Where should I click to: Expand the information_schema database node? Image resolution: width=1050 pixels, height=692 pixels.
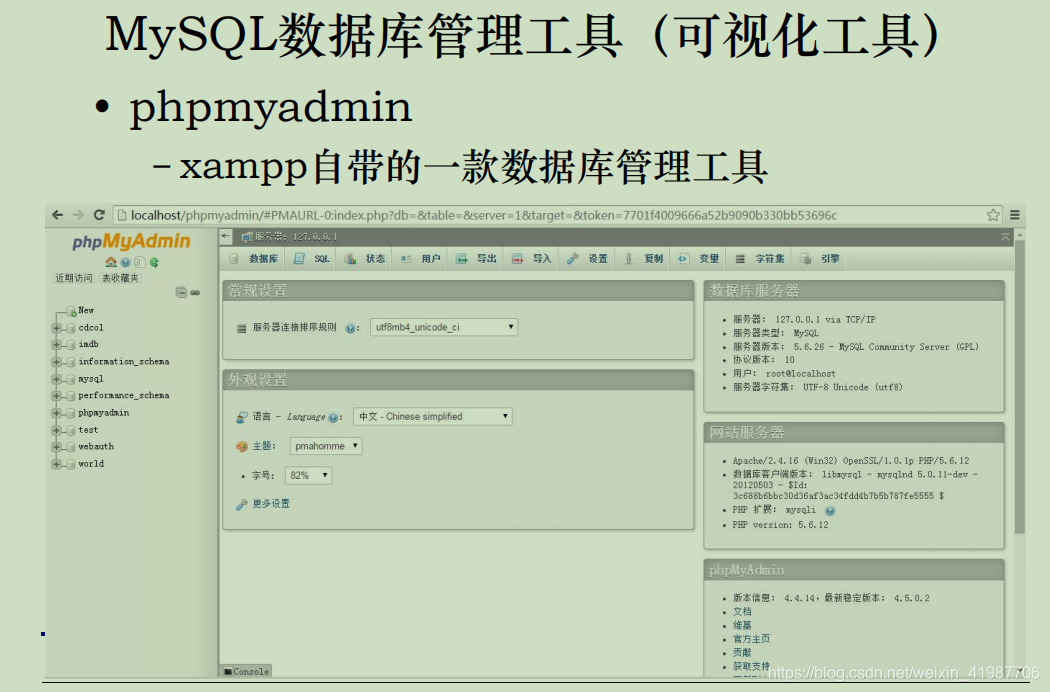(56, 362)
